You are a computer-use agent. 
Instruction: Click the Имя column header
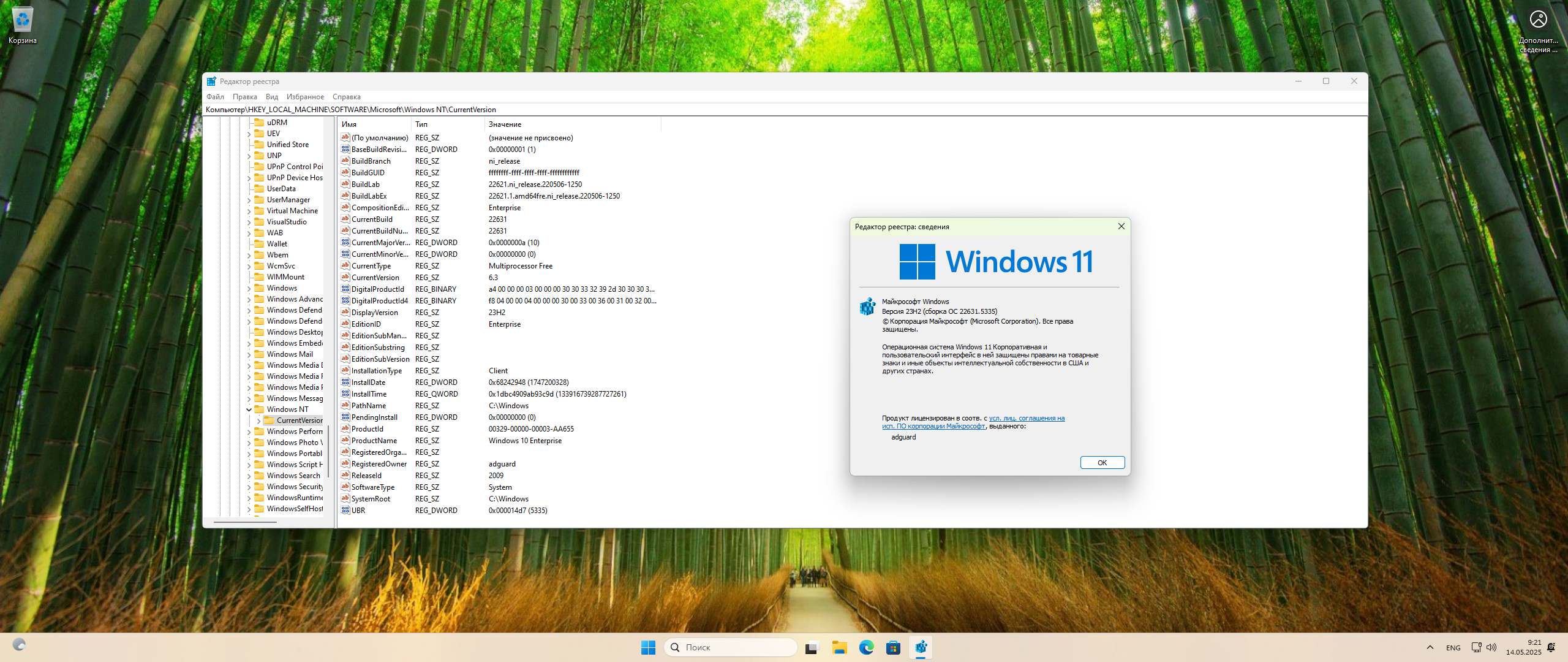click(x=375, y=124)
